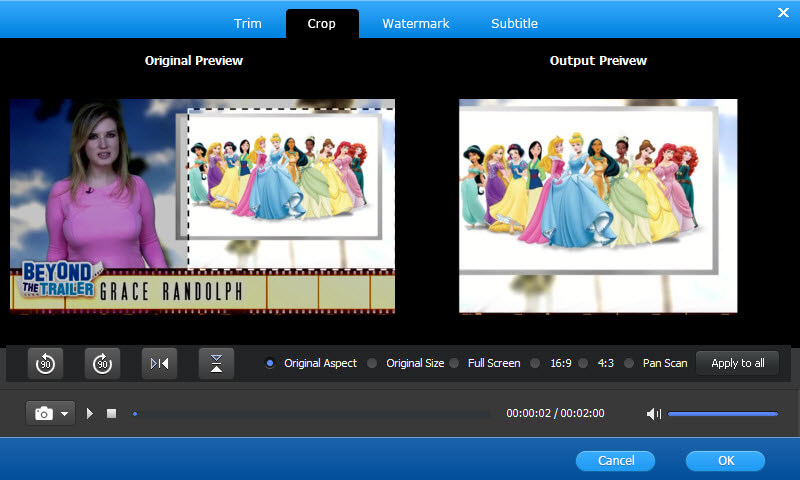
Task: Switch to the Trim tab
Action: (x=247, y=23)
